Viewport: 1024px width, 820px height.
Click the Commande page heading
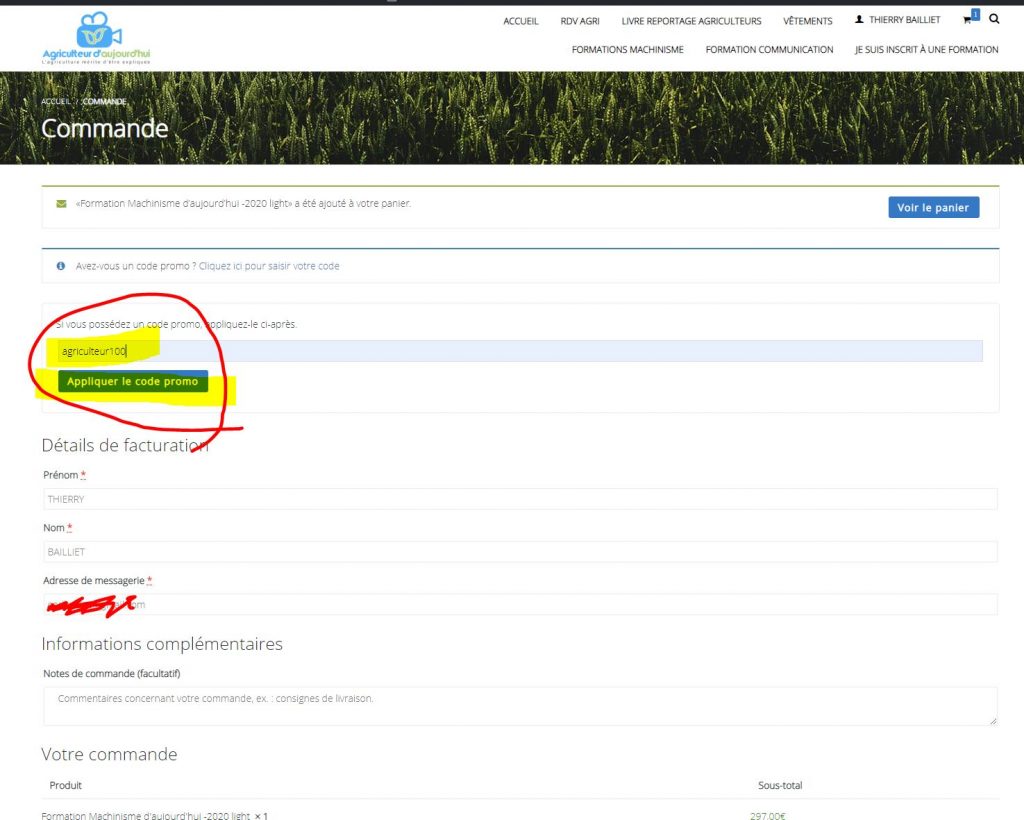(104, 129)
